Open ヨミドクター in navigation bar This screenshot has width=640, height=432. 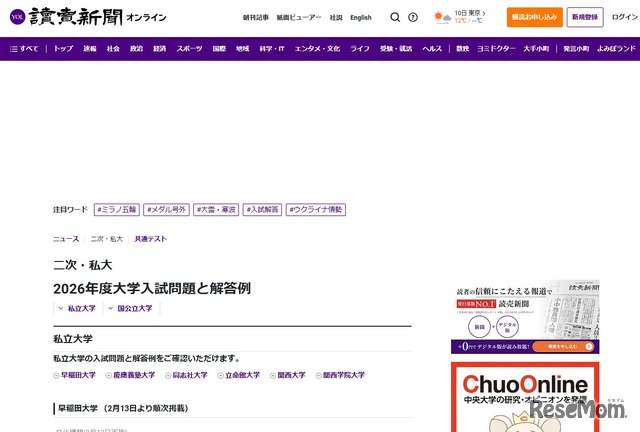click(496, 49)
